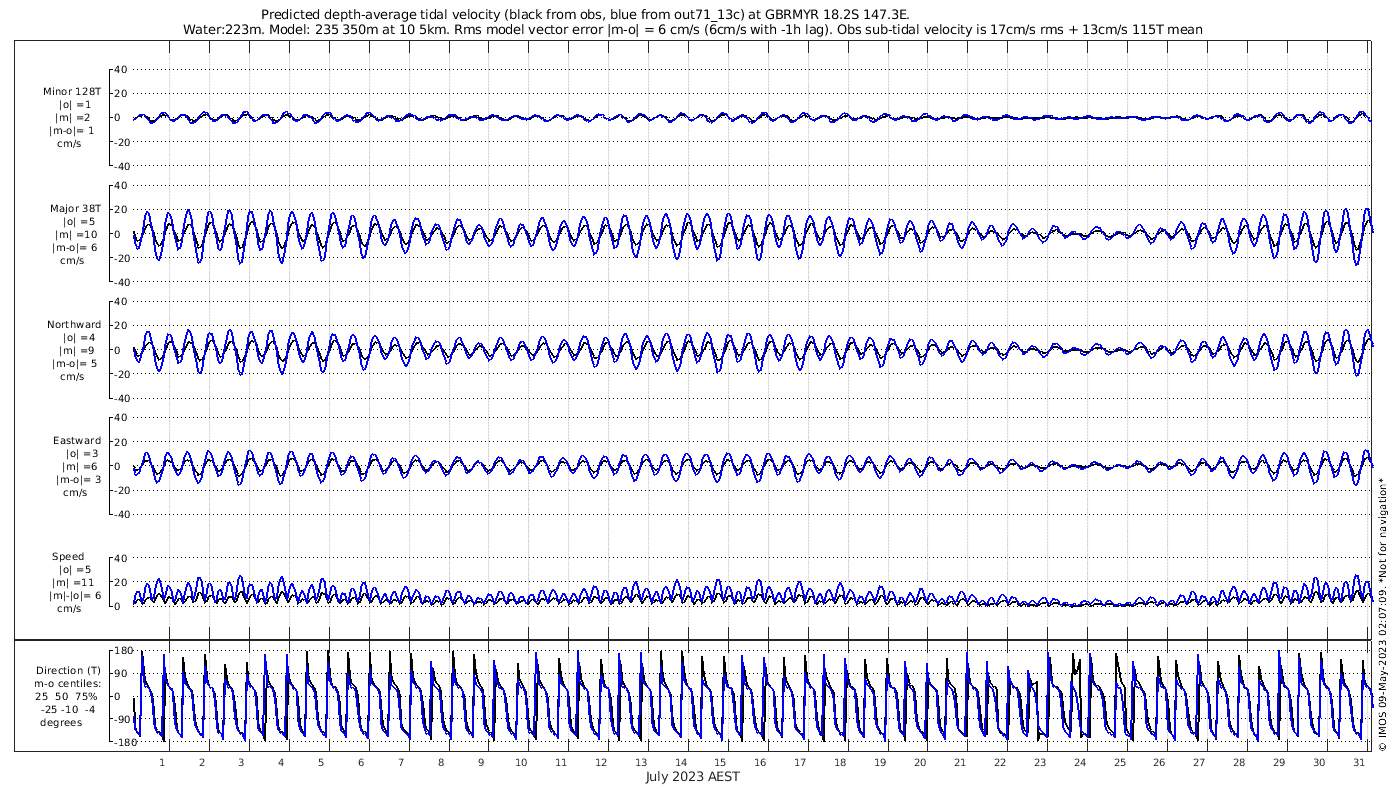Click '|m-o|= 5' under Northward
Screen dimensions: 1400x800
pos(75,364)
